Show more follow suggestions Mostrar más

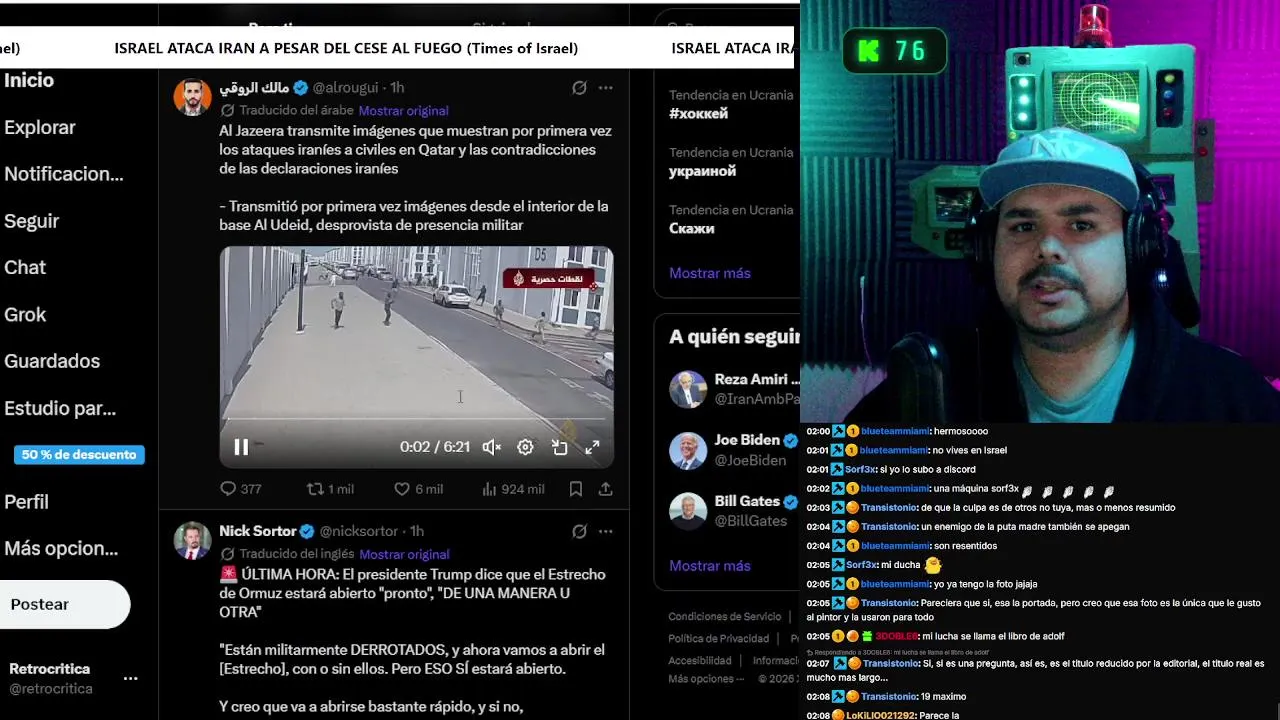[x=710, y=566]
